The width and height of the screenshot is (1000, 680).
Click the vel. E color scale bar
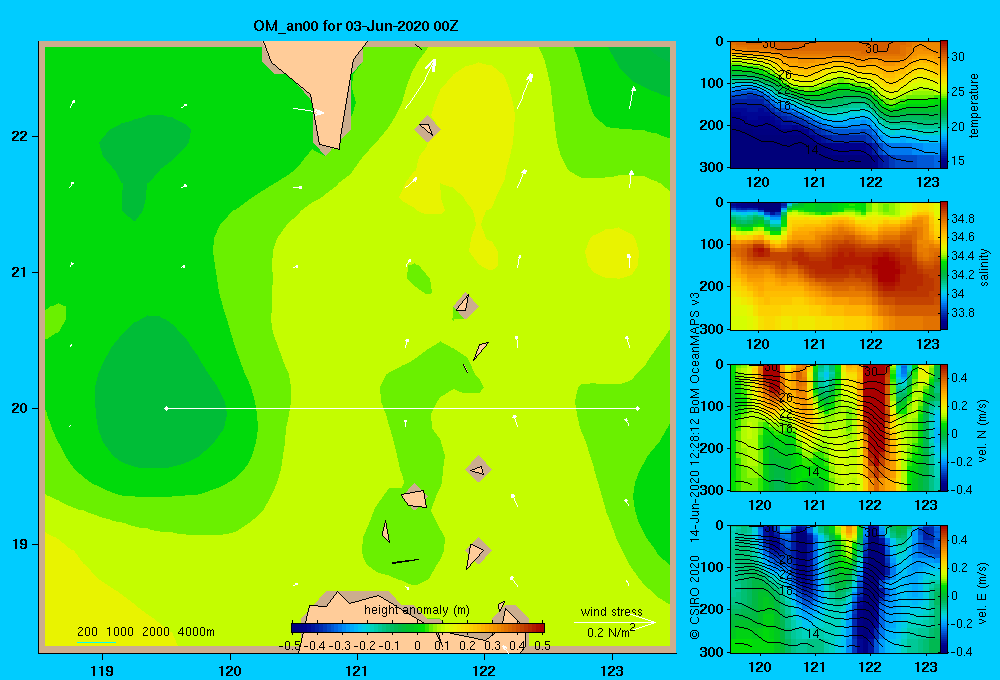click(944, 589)
